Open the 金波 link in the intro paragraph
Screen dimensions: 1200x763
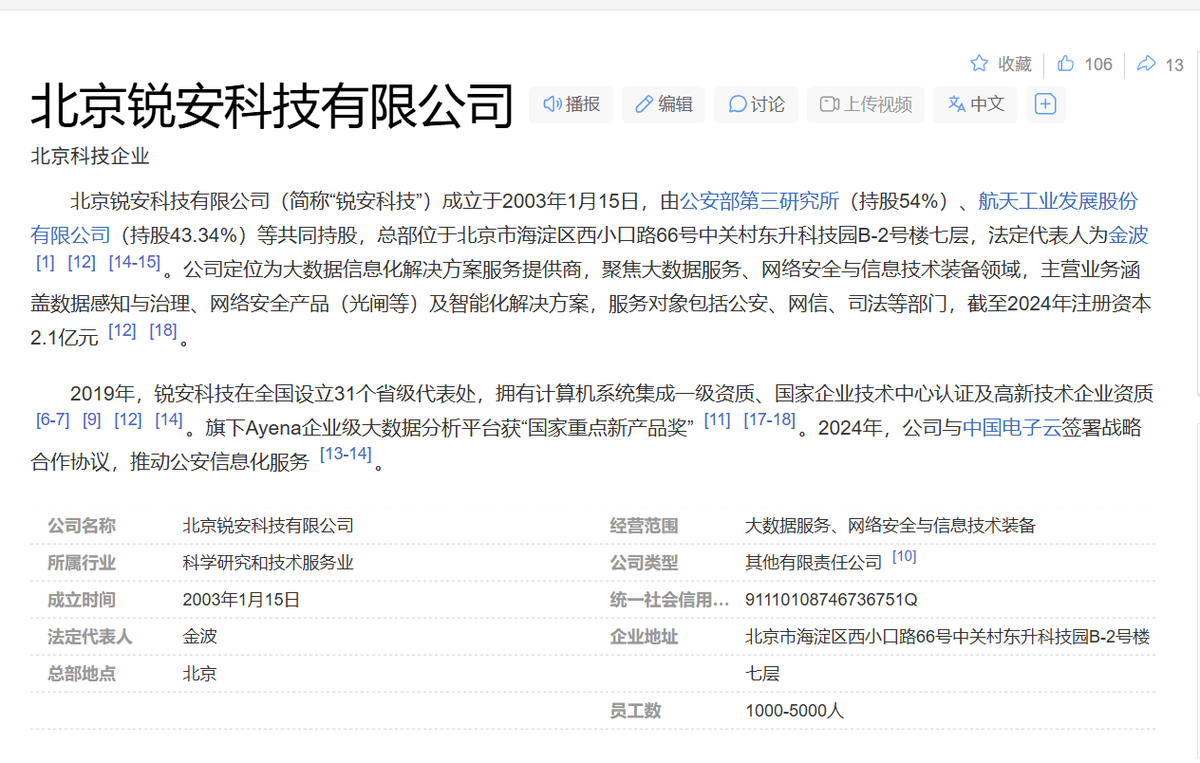coord(1128,235)
